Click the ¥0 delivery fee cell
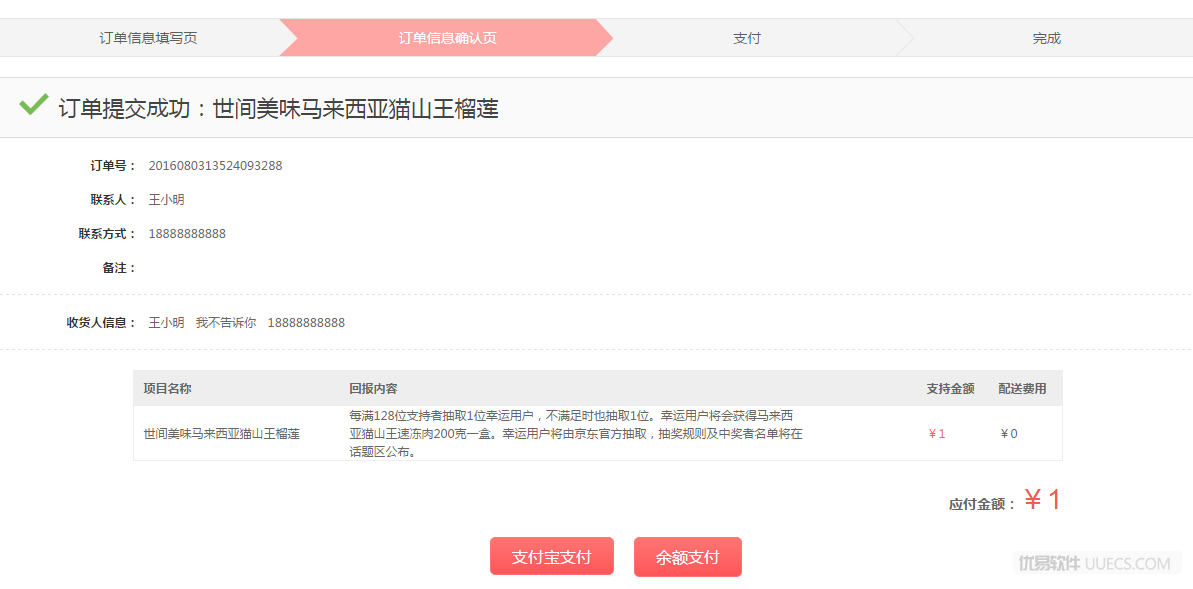 click(1009, 434)
